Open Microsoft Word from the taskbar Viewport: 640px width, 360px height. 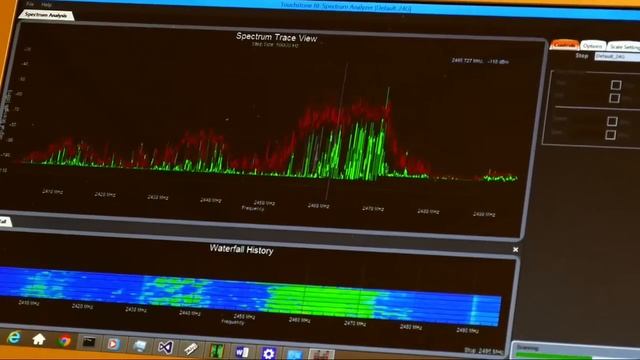click(242, 351)
